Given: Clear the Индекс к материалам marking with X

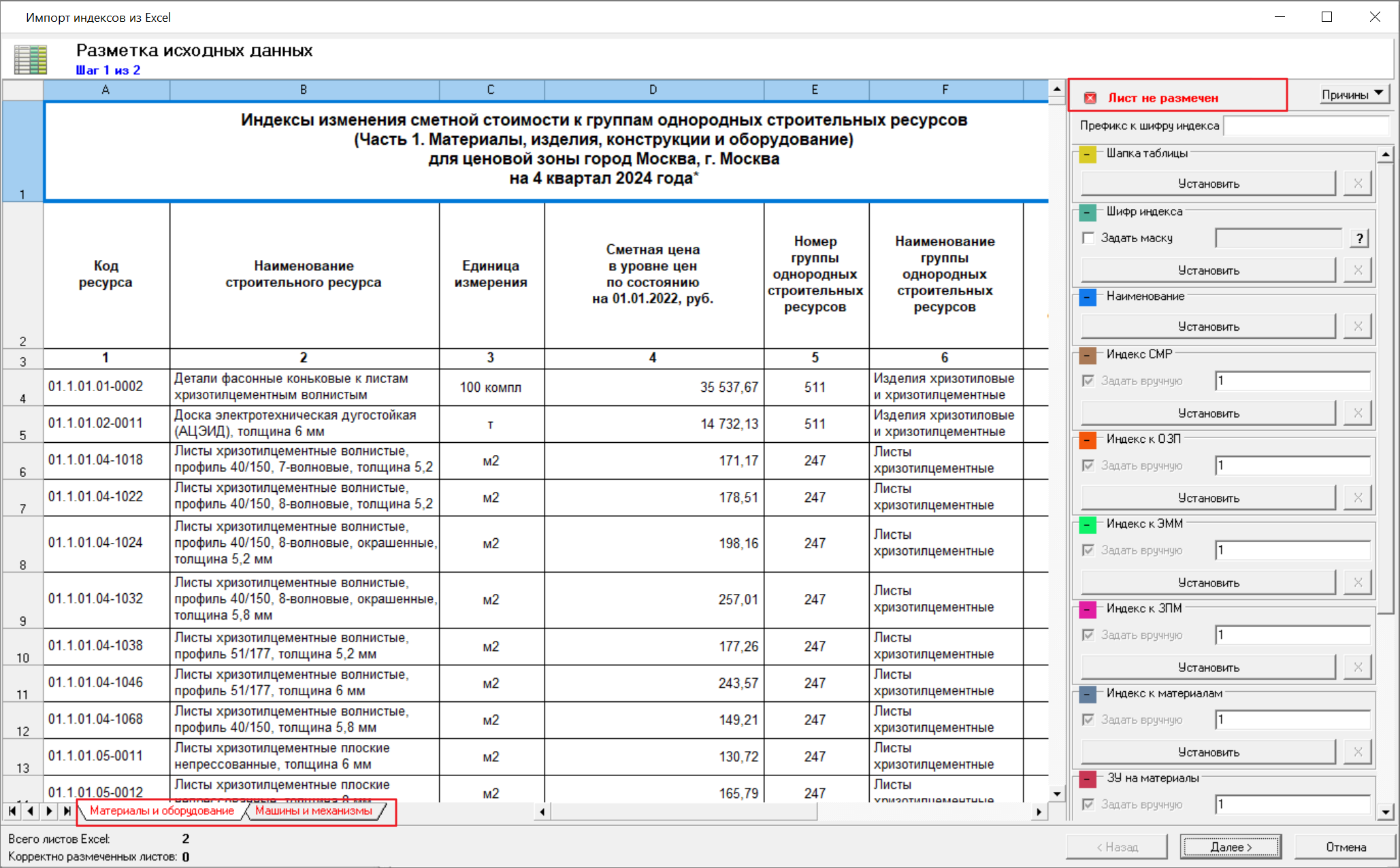Looking at the screenshot, I should (1358, 752).
